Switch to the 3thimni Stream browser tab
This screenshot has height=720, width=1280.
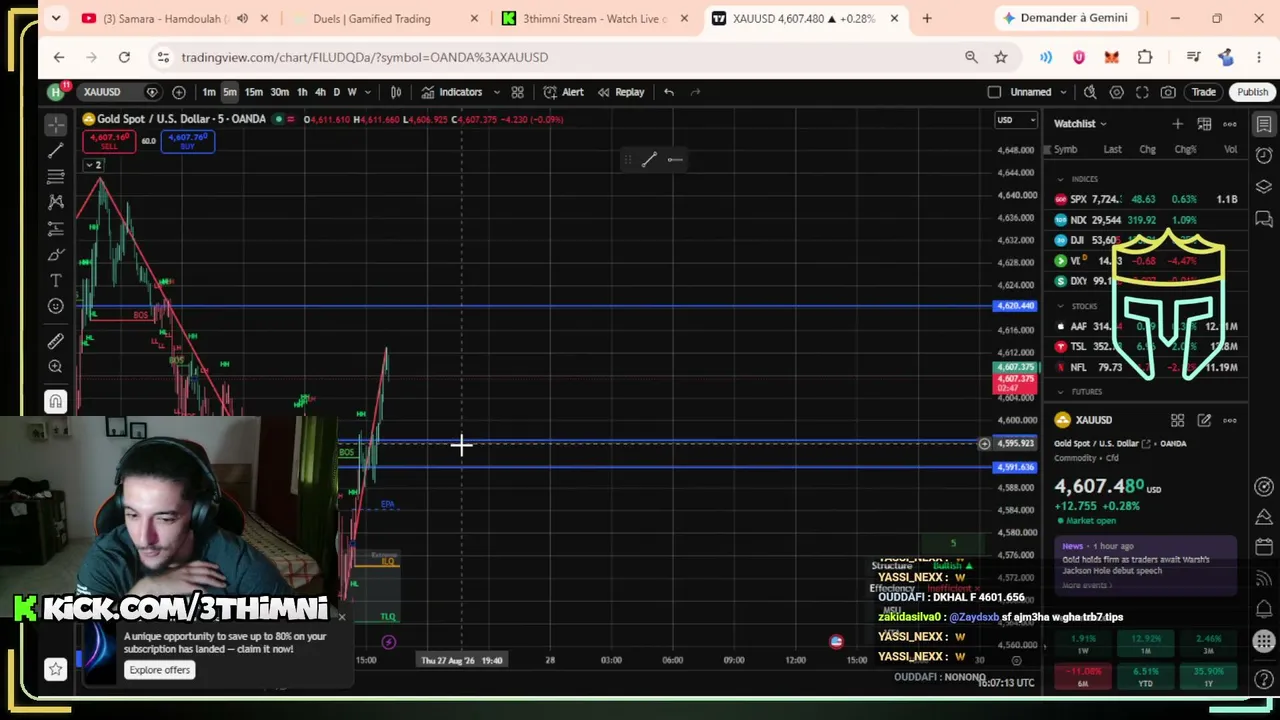(x=595, y=18)
